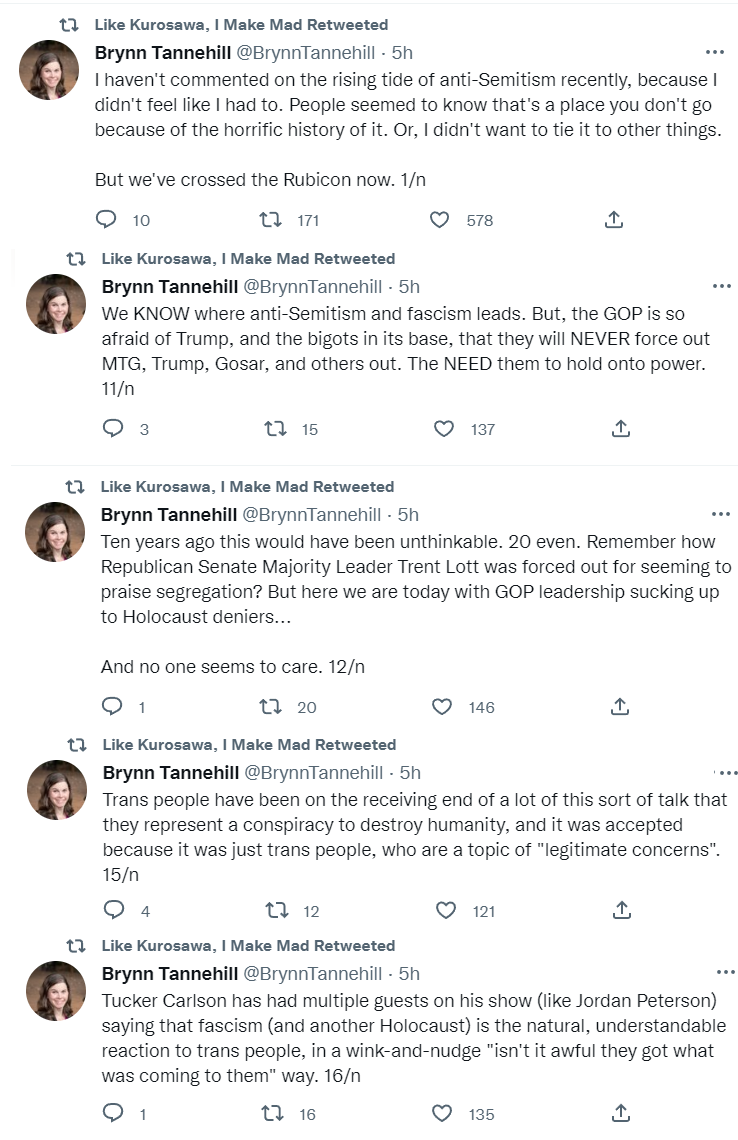Click Brynn Tannehill's avatar on the 15/n tweet
This screenshot has width=738, height=1140.
[x=56, y=789]
